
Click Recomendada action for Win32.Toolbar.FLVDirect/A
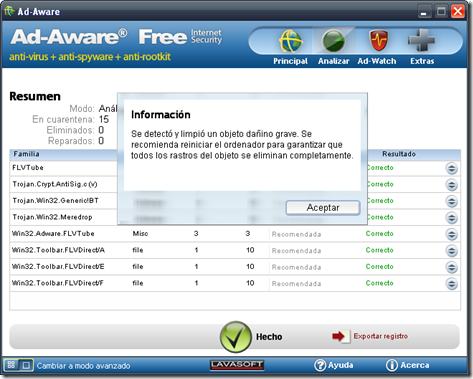click(296, 251)
